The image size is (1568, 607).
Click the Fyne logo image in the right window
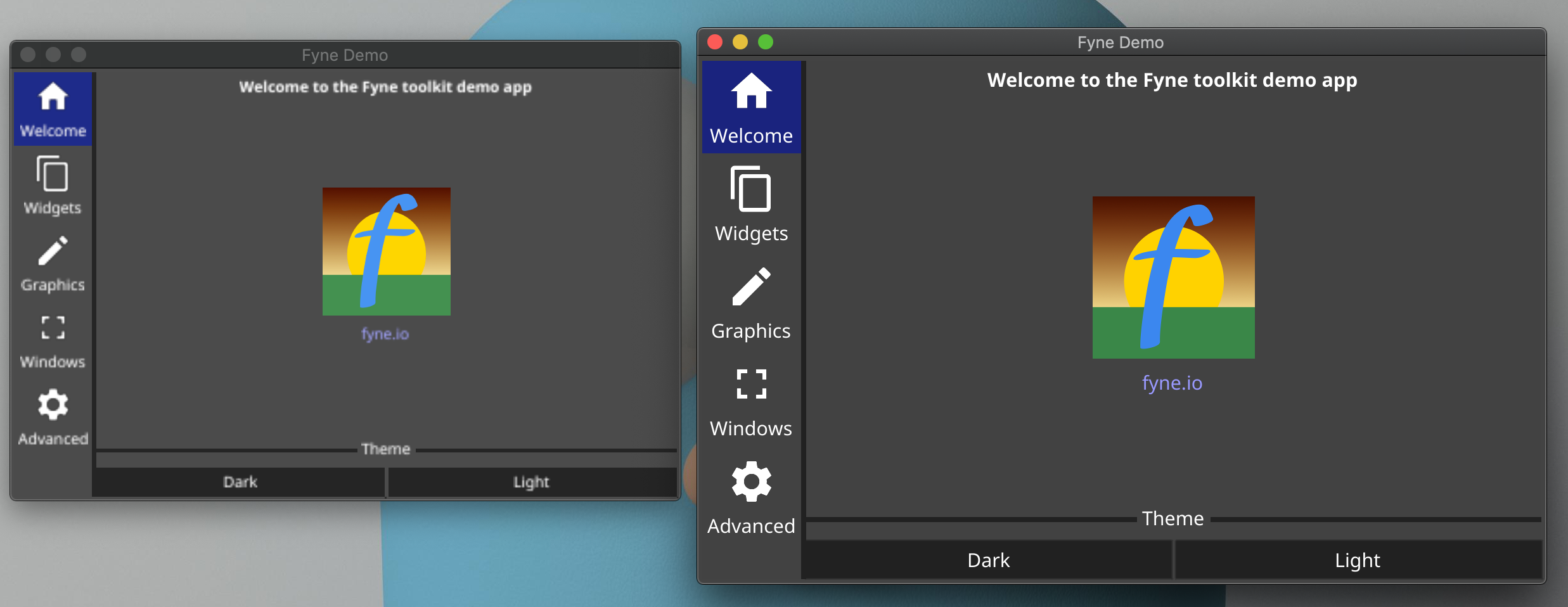(x=1173, y=278)
